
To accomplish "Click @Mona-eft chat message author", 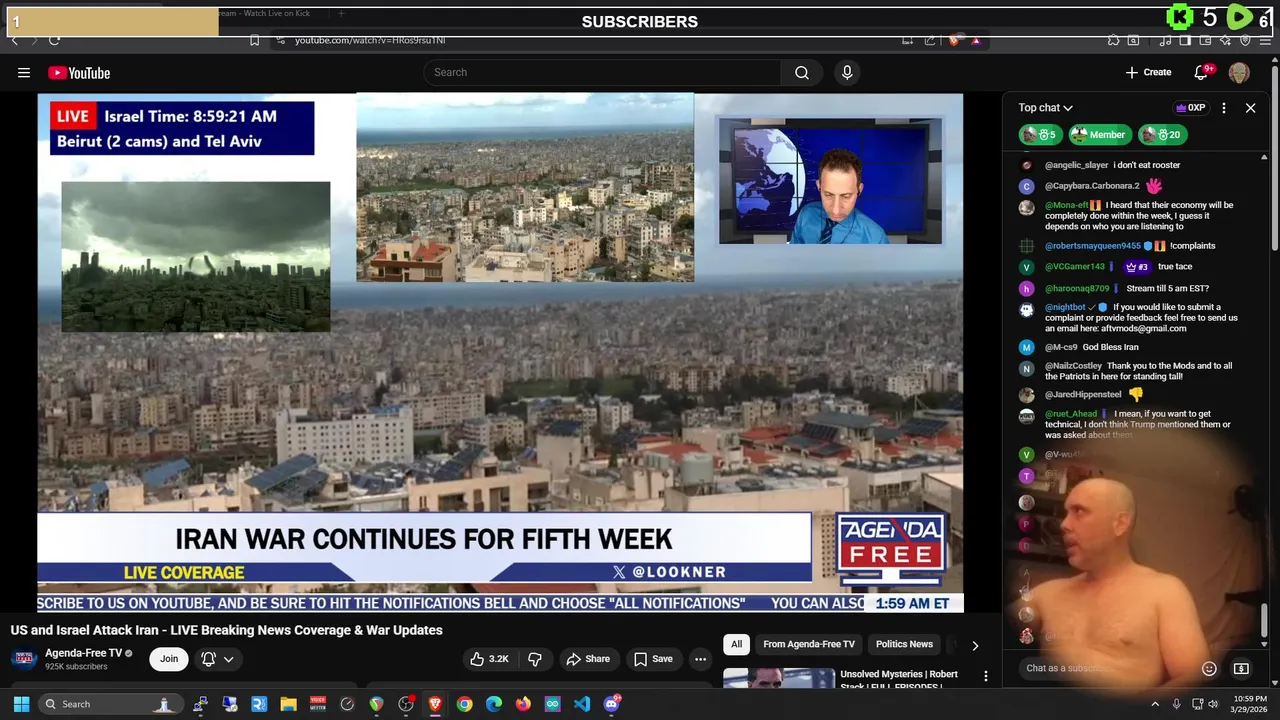I will tap(1066, 205).
